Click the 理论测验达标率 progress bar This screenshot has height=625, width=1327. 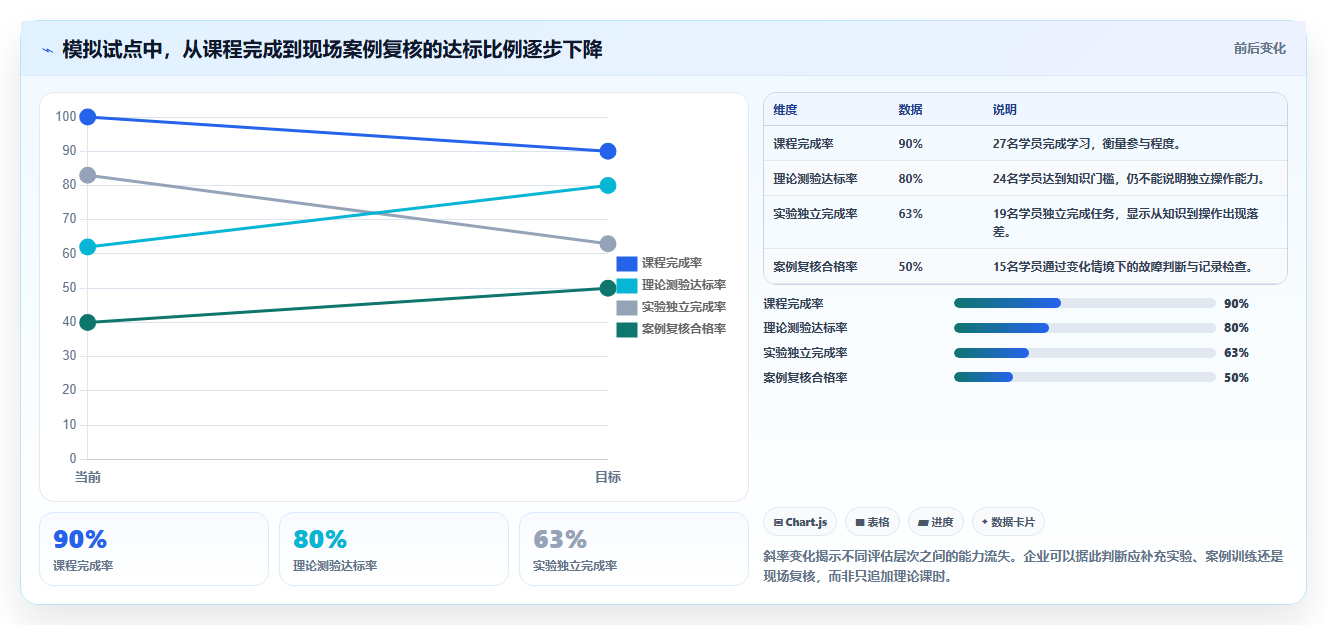coord(1085,328)
